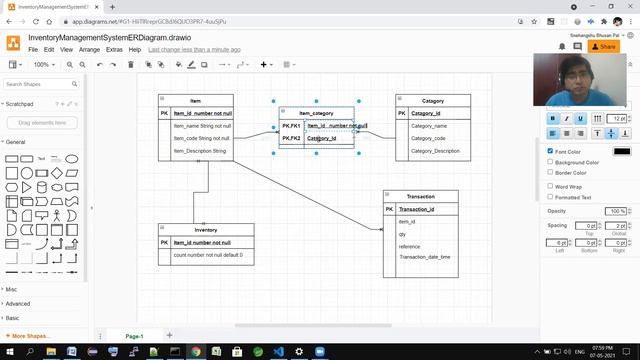Open the zoom level 100% dropdown
640x360 pixels.
pos(44,64)
